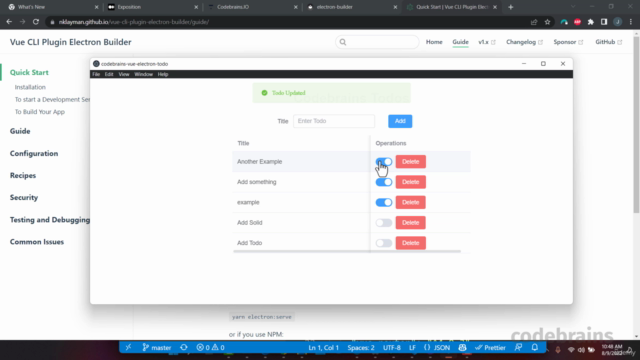640x360 pixels.
Task: Open Installation in docs sidebar
Action: (x=30, y=87)
